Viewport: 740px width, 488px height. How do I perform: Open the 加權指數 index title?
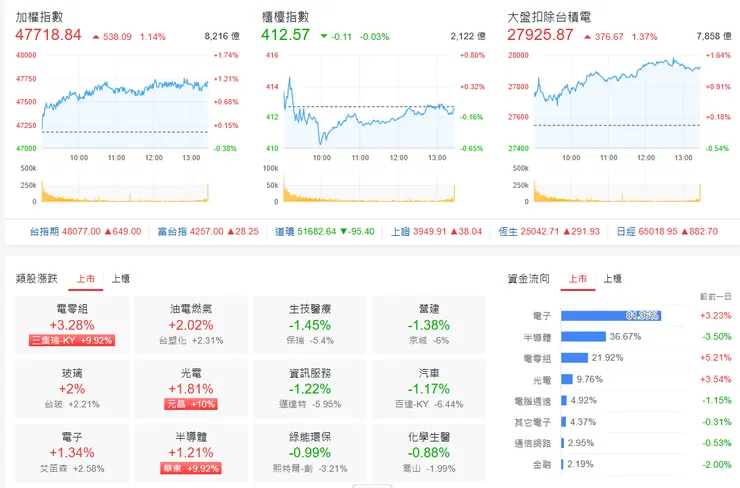point(39,17)
